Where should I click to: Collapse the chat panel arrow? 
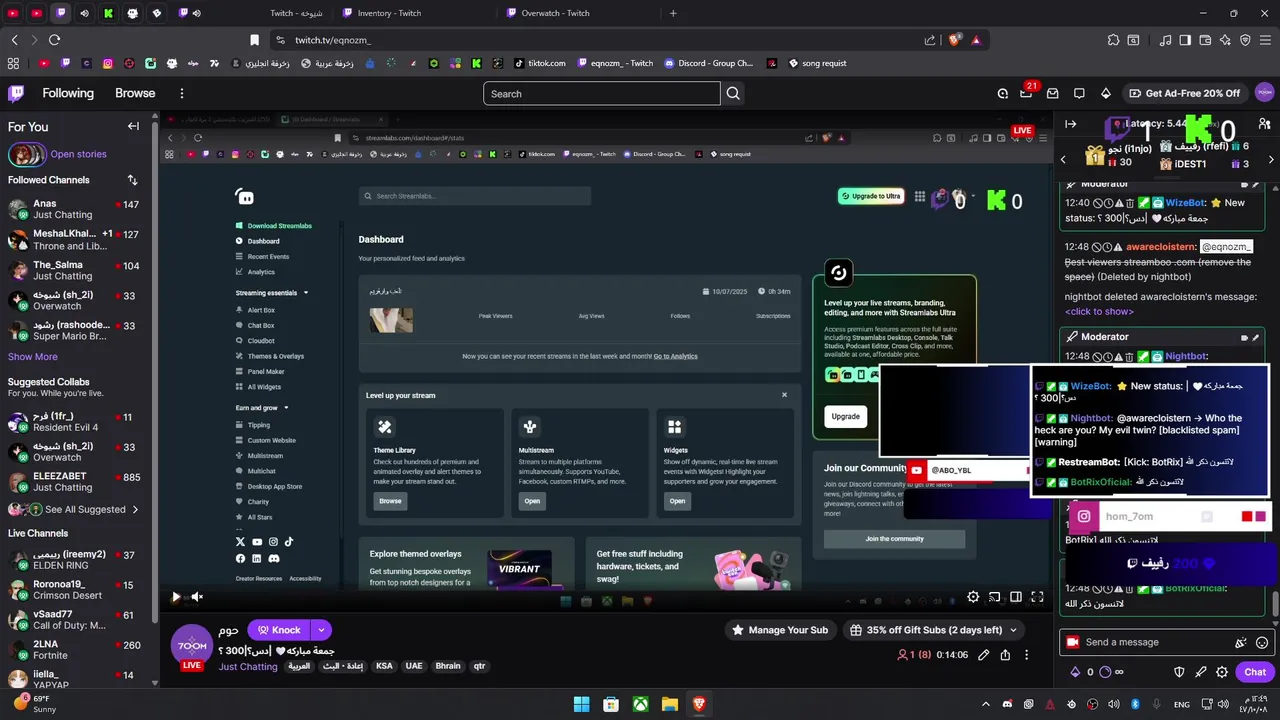(1070, 124)
